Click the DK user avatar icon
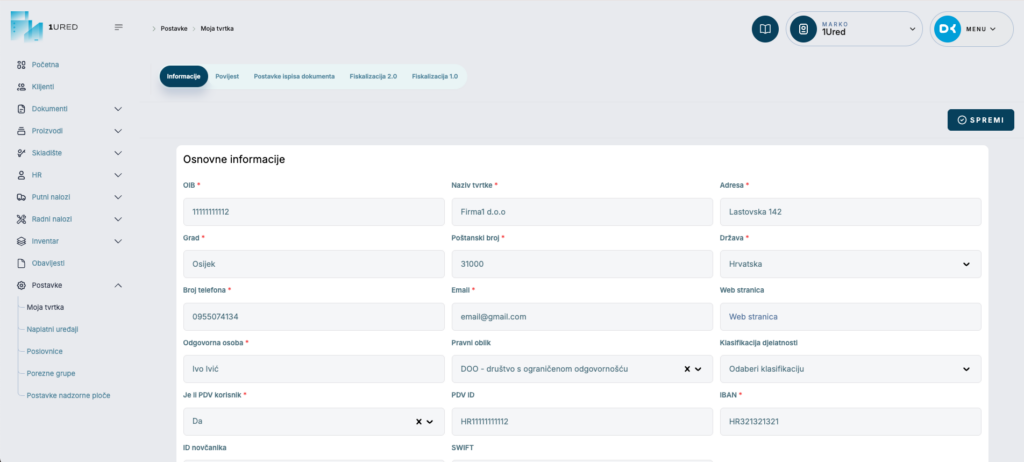1024x462 pixels. 947,29
